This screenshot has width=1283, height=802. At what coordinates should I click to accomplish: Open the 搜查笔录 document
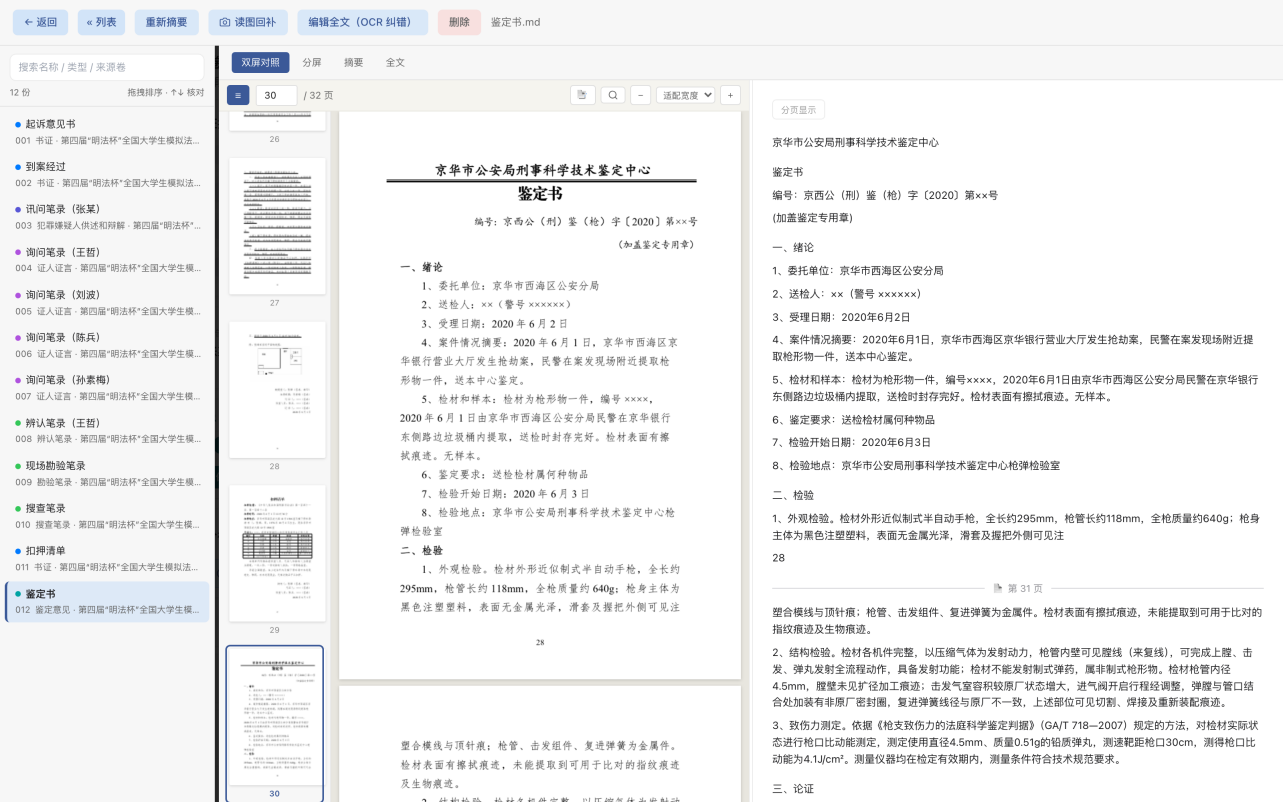pyautogui.click(x=107, y=516)
